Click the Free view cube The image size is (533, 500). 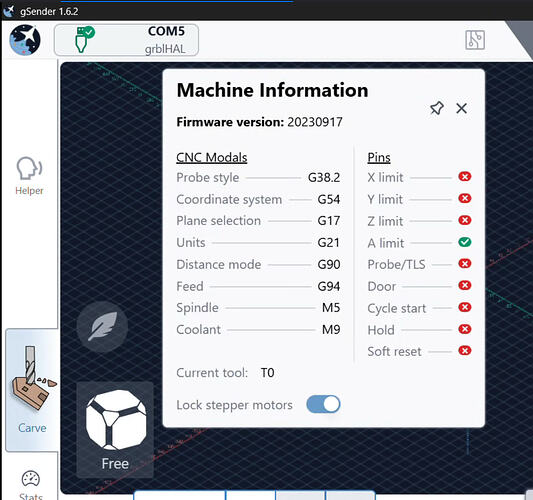click(x=115, y=430)
